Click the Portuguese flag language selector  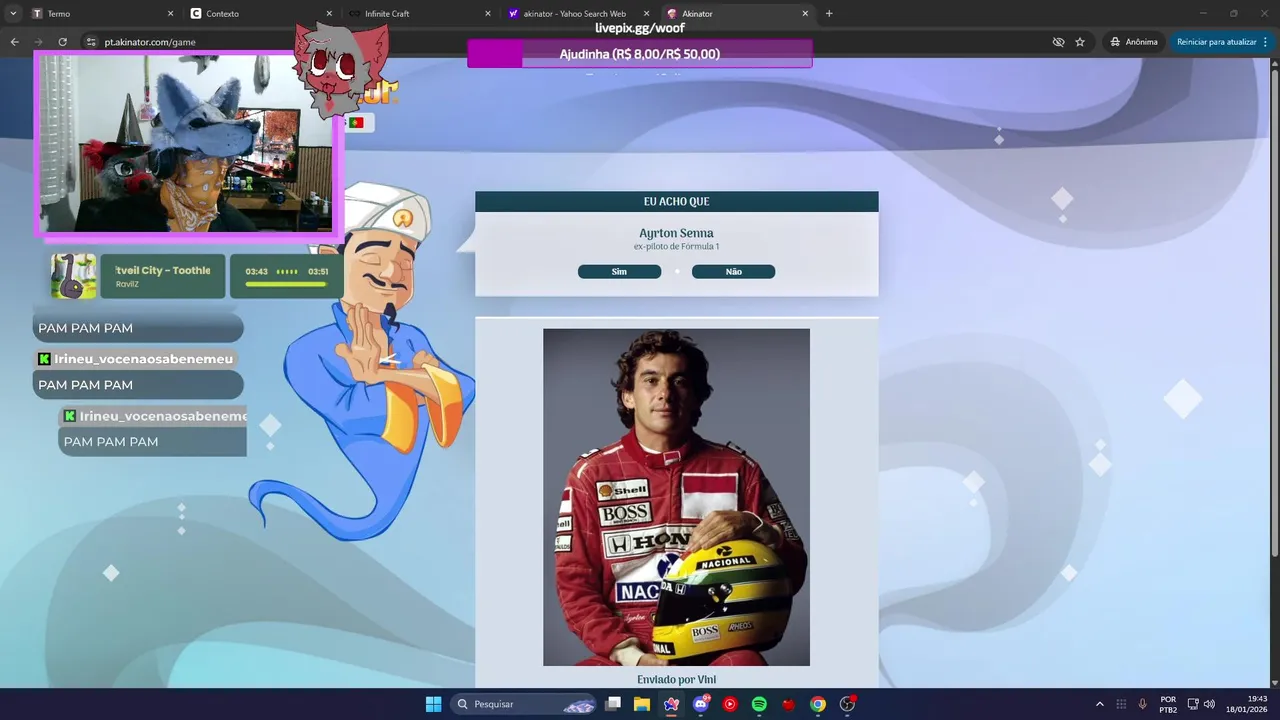(356, 122)
